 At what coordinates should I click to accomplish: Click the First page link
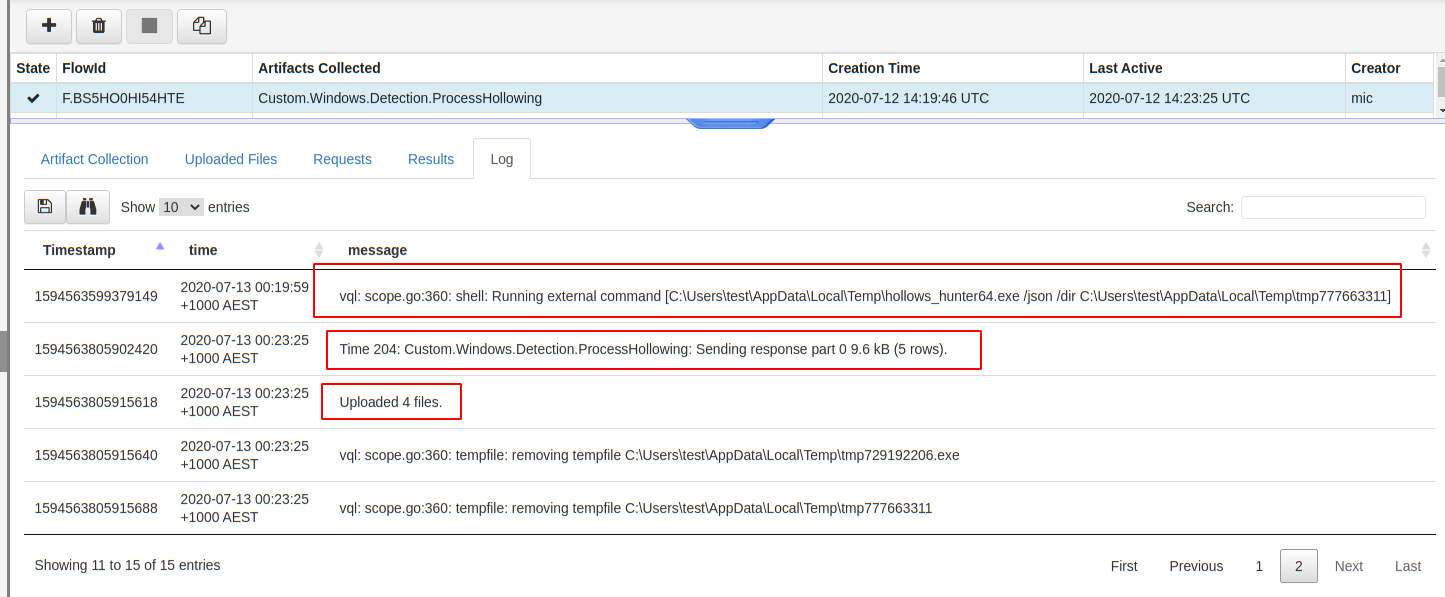point(1124,566)
